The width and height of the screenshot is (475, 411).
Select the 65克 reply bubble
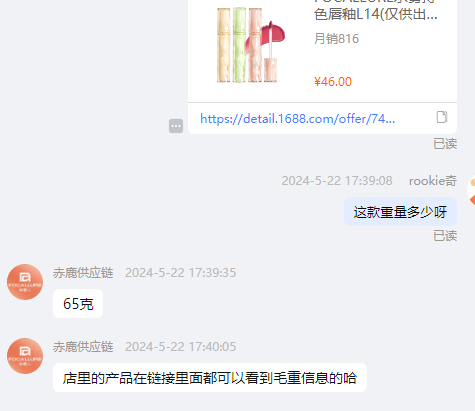point(78,304)
